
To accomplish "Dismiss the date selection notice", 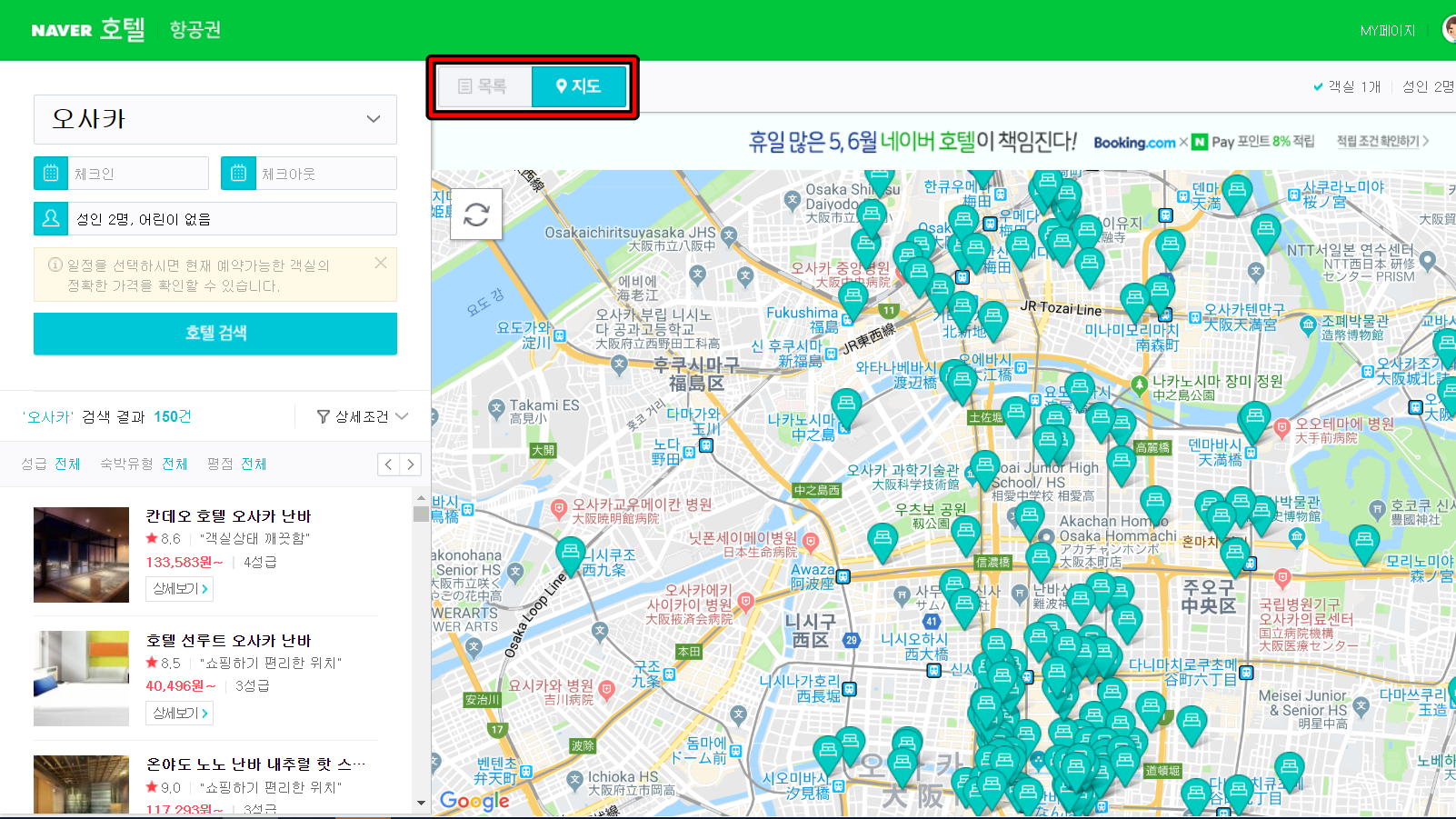I will click(381, 263).
